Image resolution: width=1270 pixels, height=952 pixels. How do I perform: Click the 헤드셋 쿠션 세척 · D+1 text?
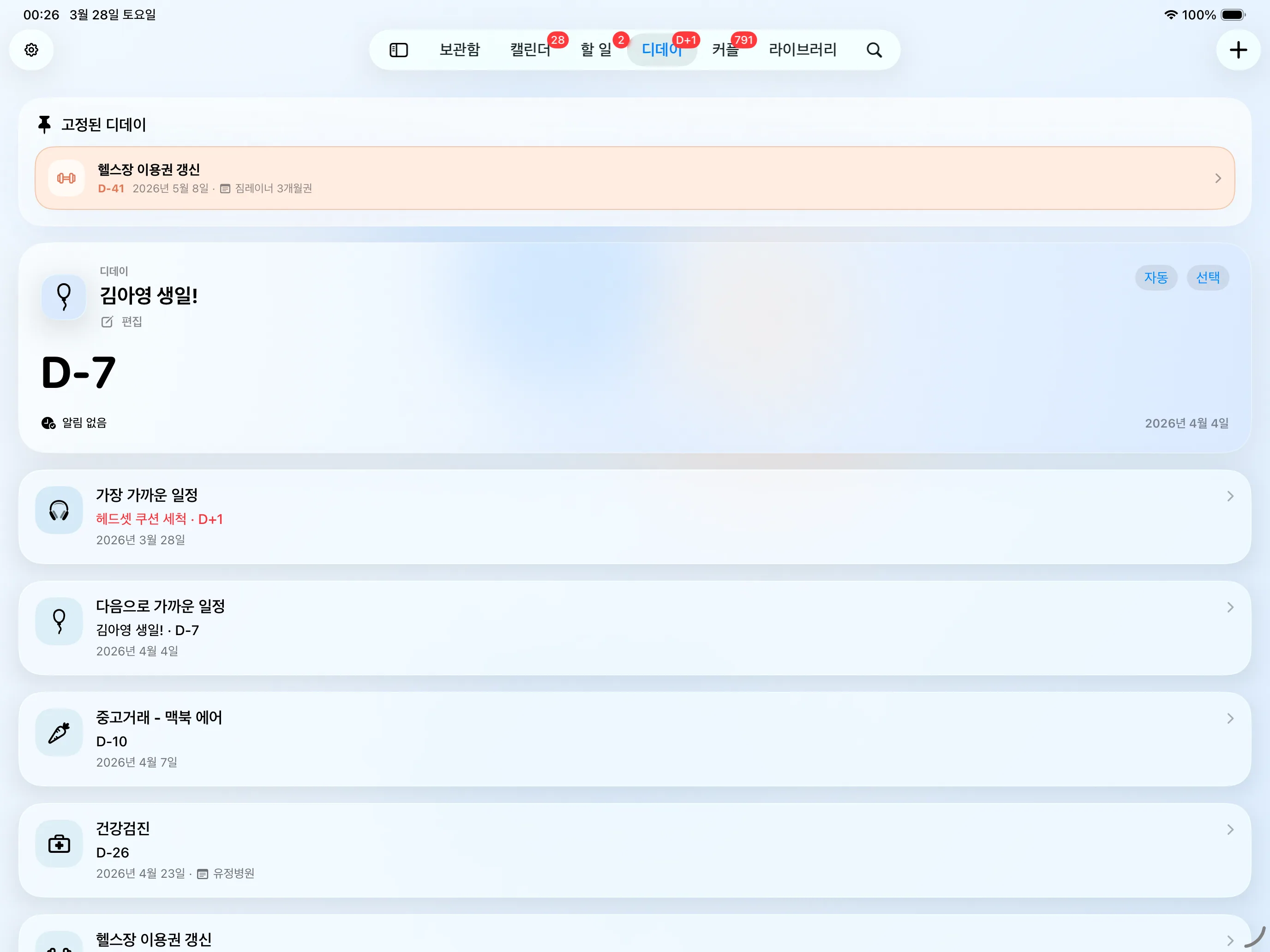pyautogui.click(x=159, y=519)
